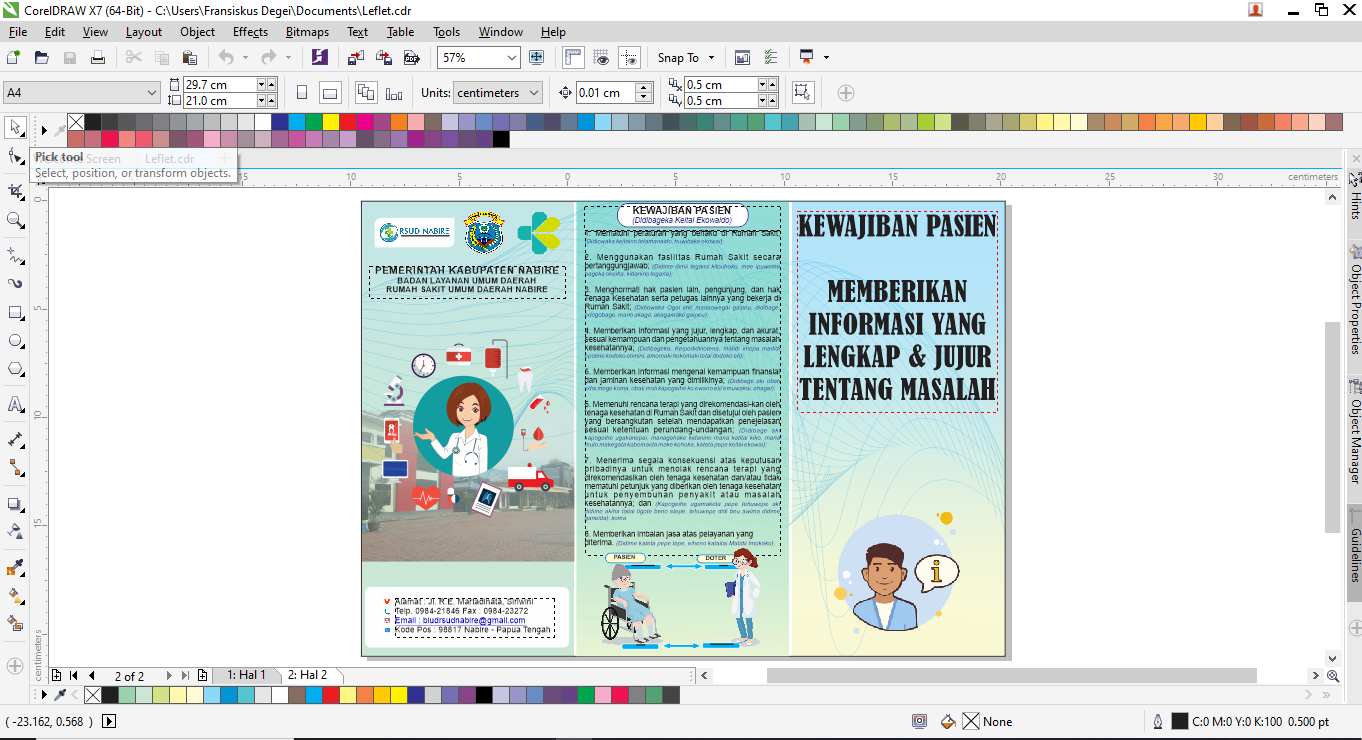This screenshot has height=740, width=1362.
Task: Select the Polygon tool
Action: coord(15,370)
